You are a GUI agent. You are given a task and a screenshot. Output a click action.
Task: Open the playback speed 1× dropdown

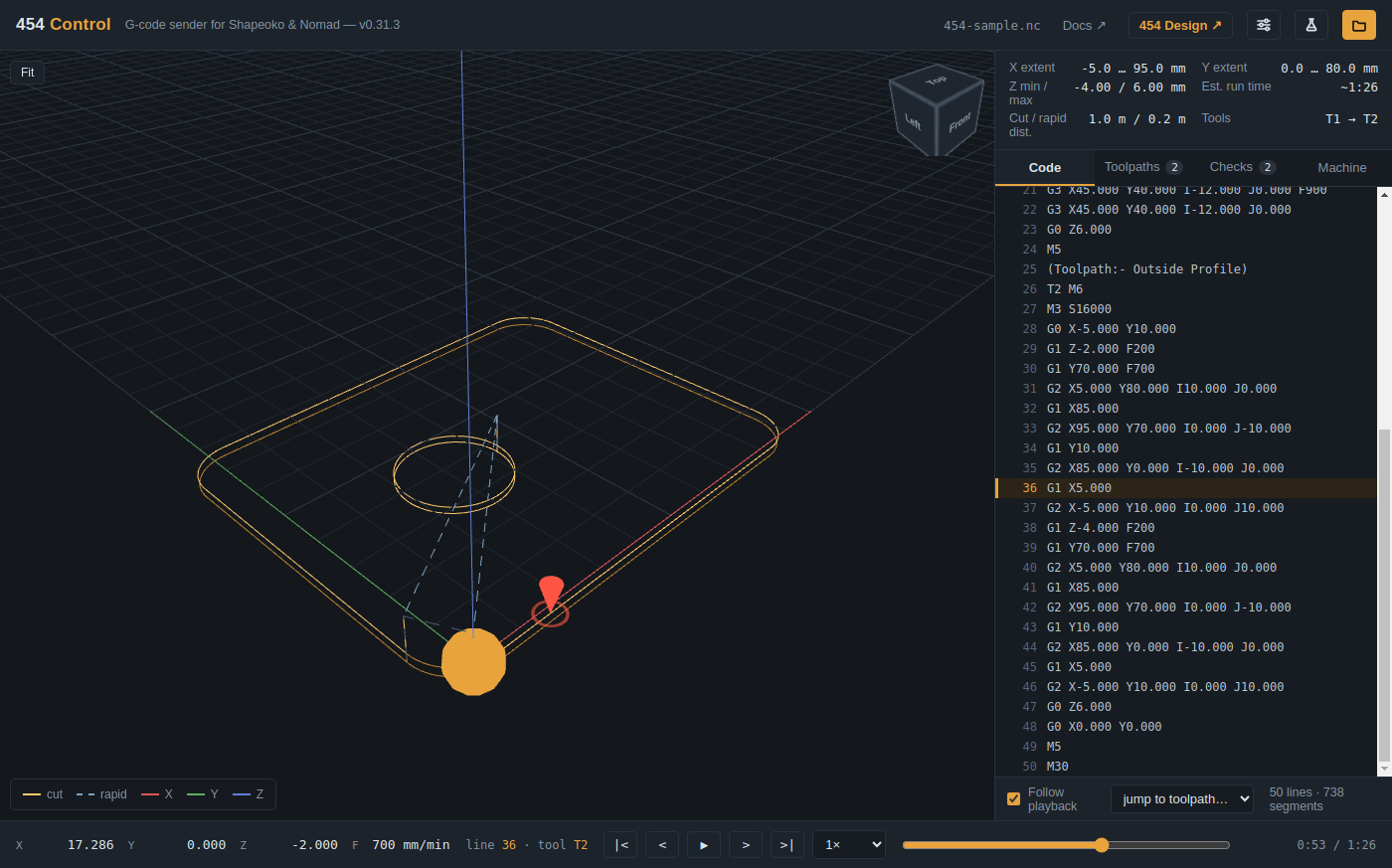[x=849, y=845]
